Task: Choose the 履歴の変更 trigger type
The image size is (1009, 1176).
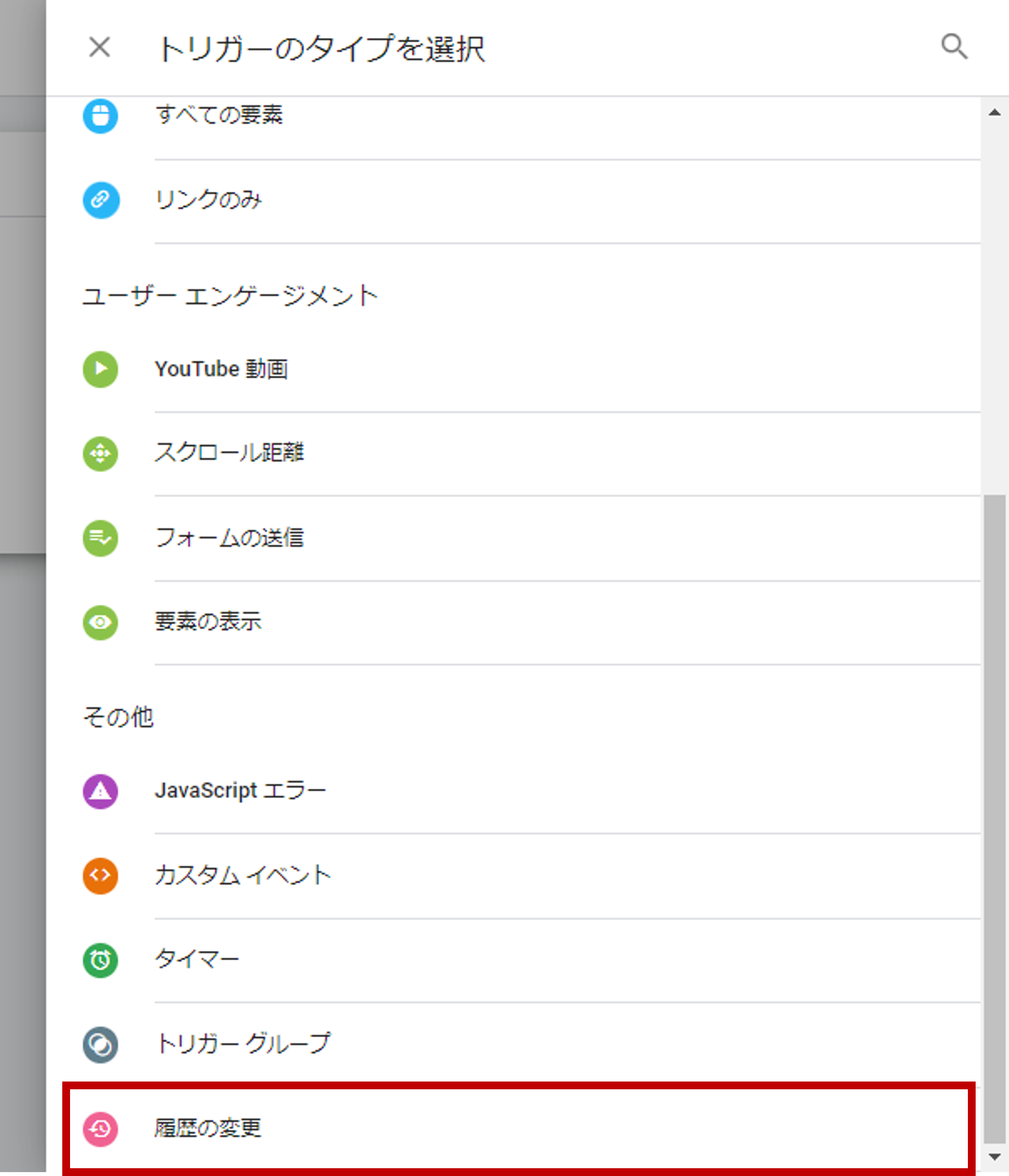Action: pos(208,1128)
